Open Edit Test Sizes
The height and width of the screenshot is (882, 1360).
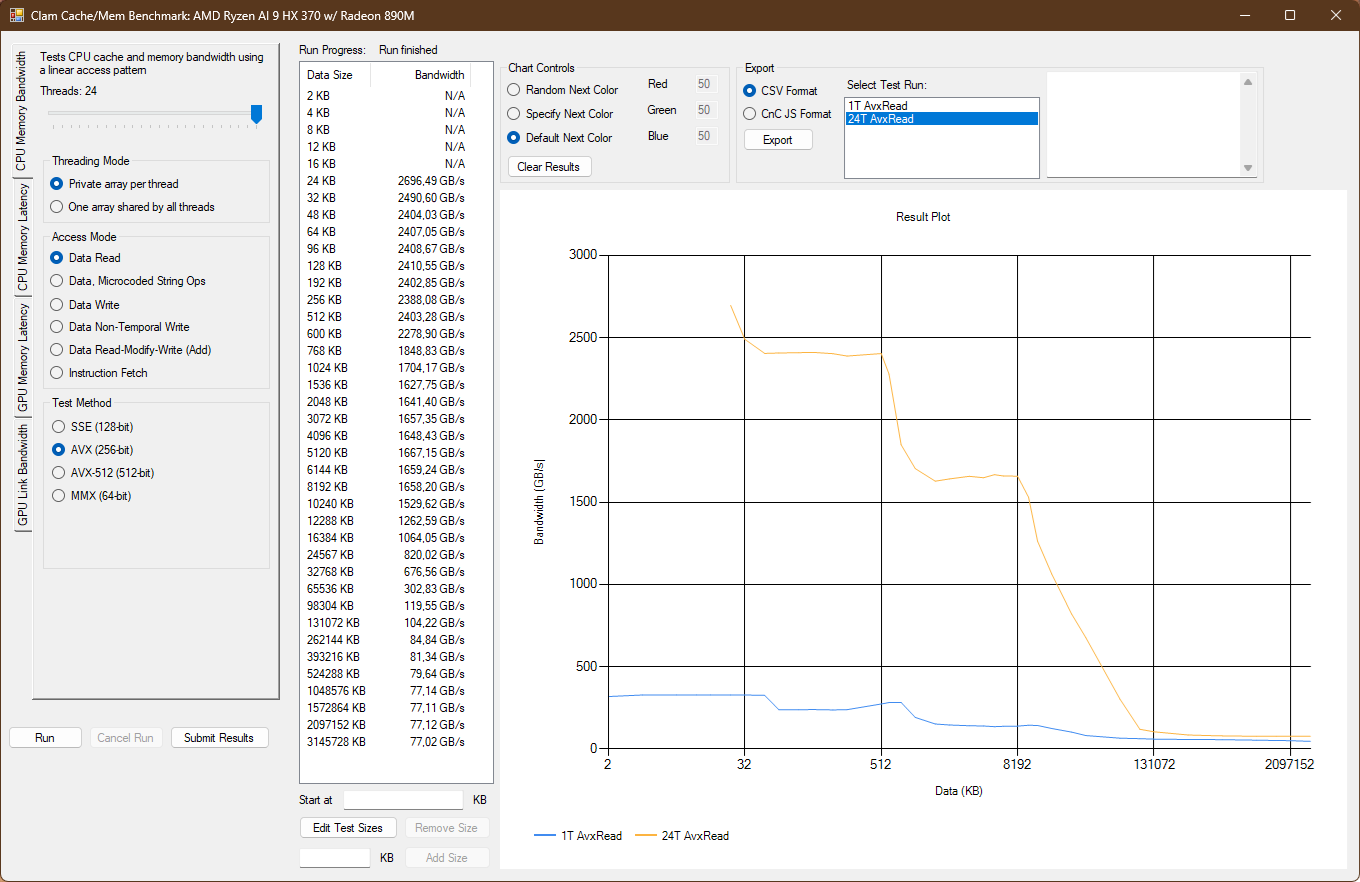point(348,828)
